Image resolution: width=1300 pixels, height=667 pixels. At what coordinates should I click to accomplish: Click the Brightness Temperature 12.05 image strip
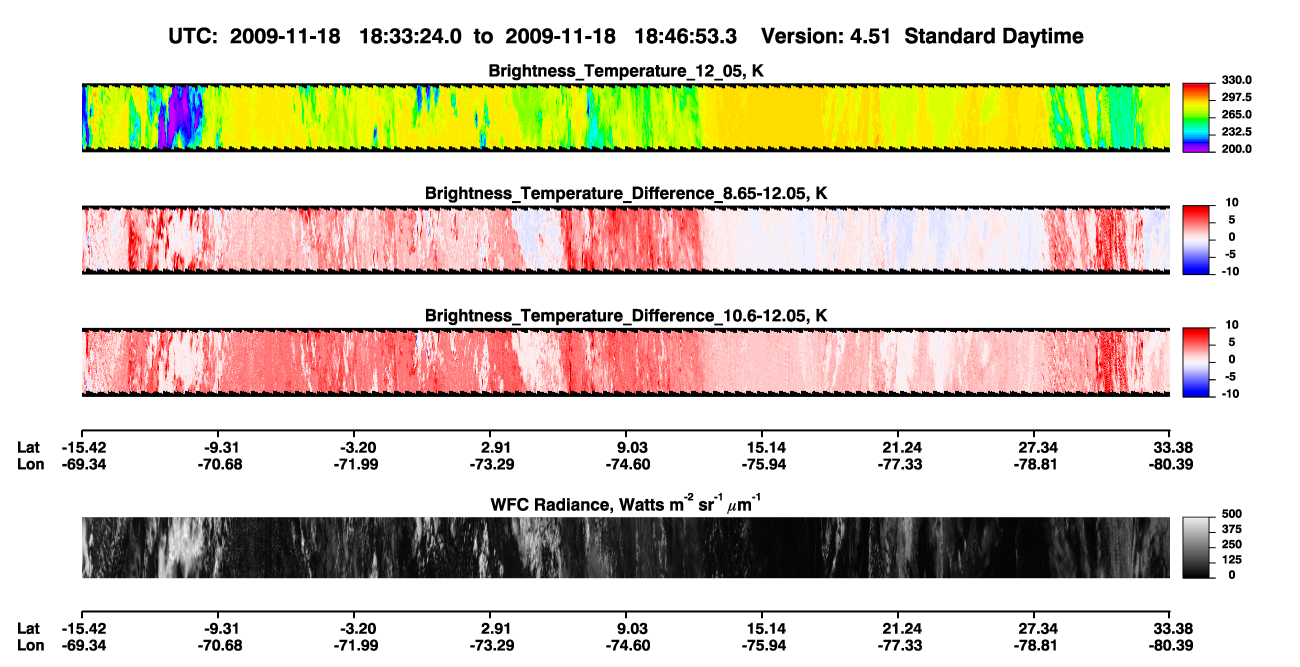click(626, 117)
